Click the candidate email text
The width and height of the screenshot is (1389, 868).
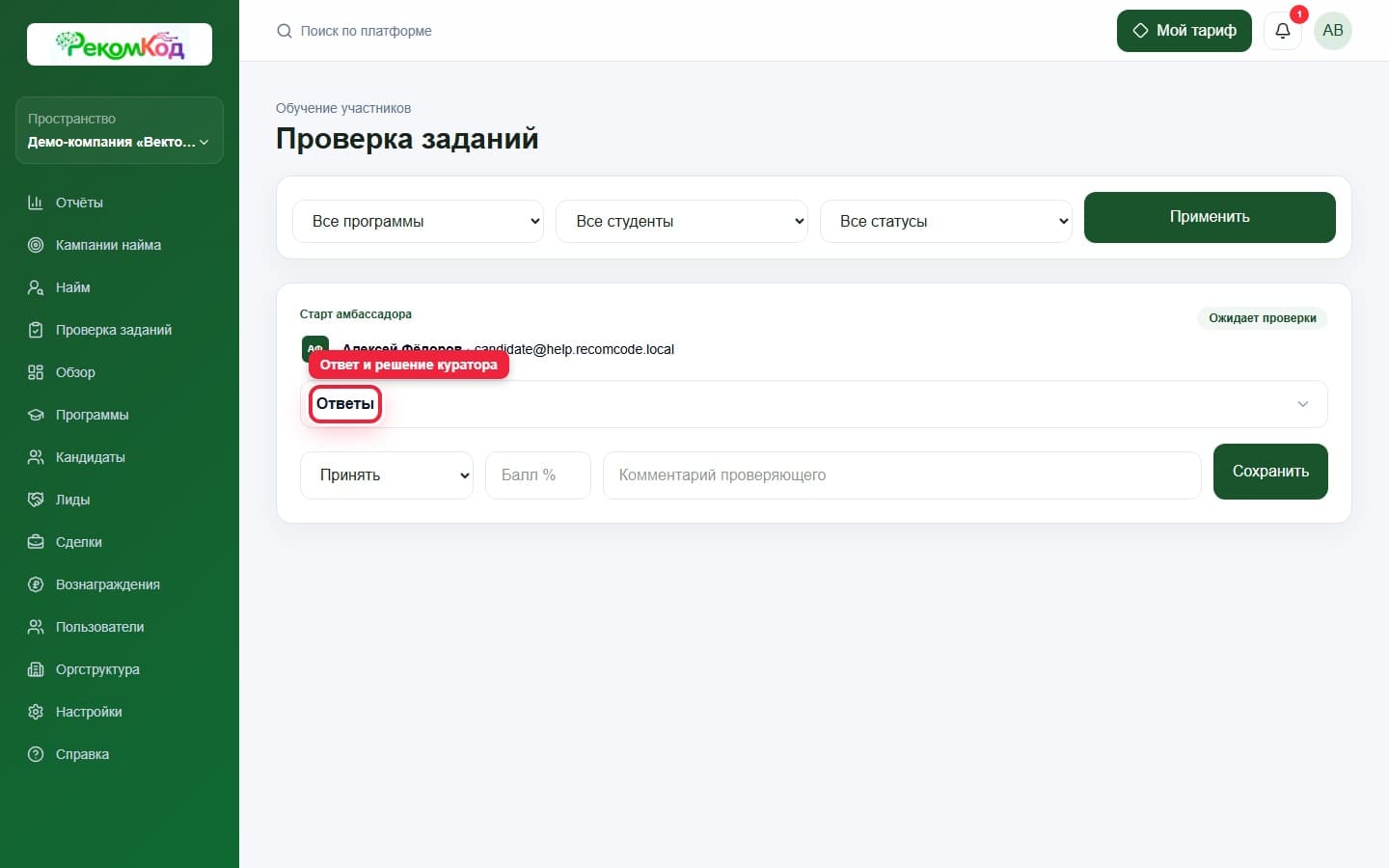[574, 349]
